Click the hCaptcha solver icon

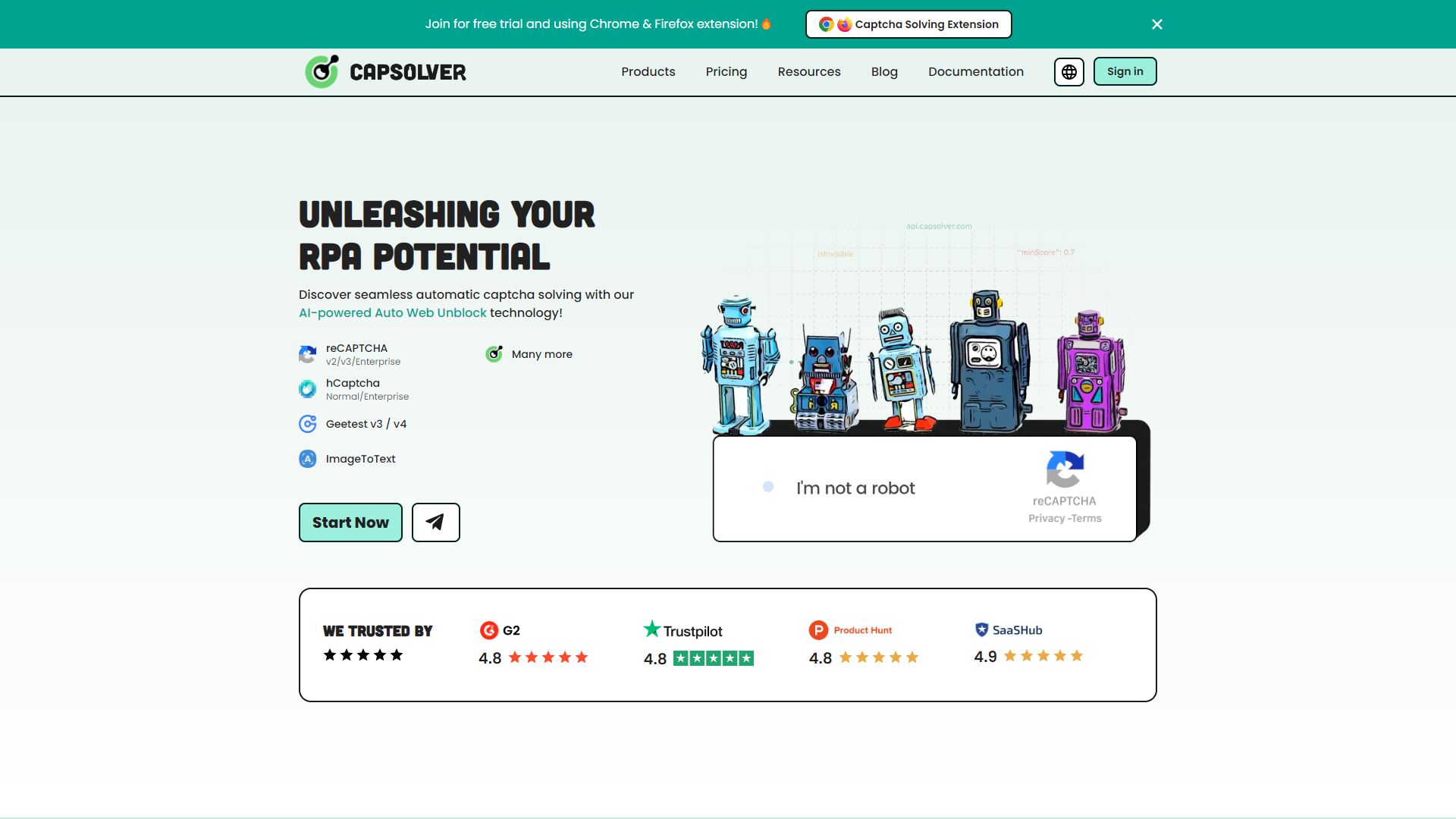(308, 388)
